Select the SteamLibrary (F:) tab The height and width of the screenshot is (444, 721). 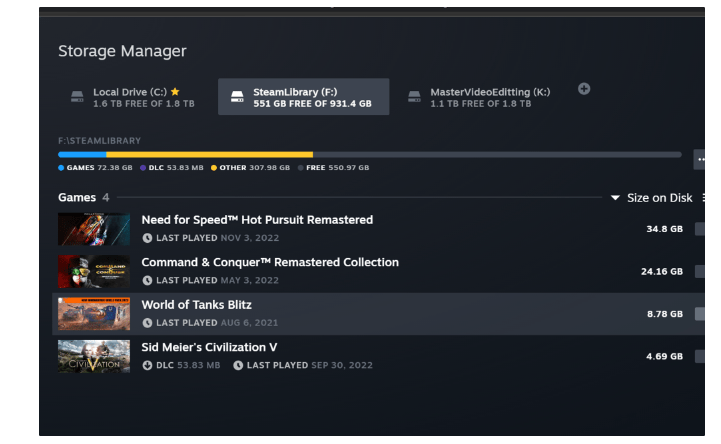point(303,97)
